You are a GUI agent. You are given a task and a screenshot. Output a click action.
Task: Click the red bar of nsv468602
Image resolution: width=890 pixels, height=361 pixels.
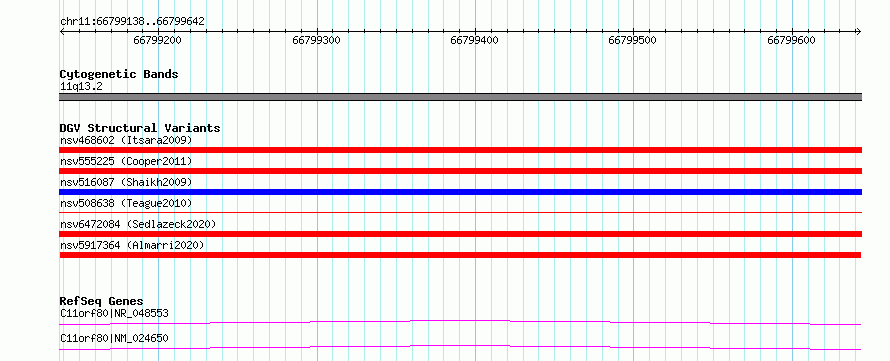point(460,150)
